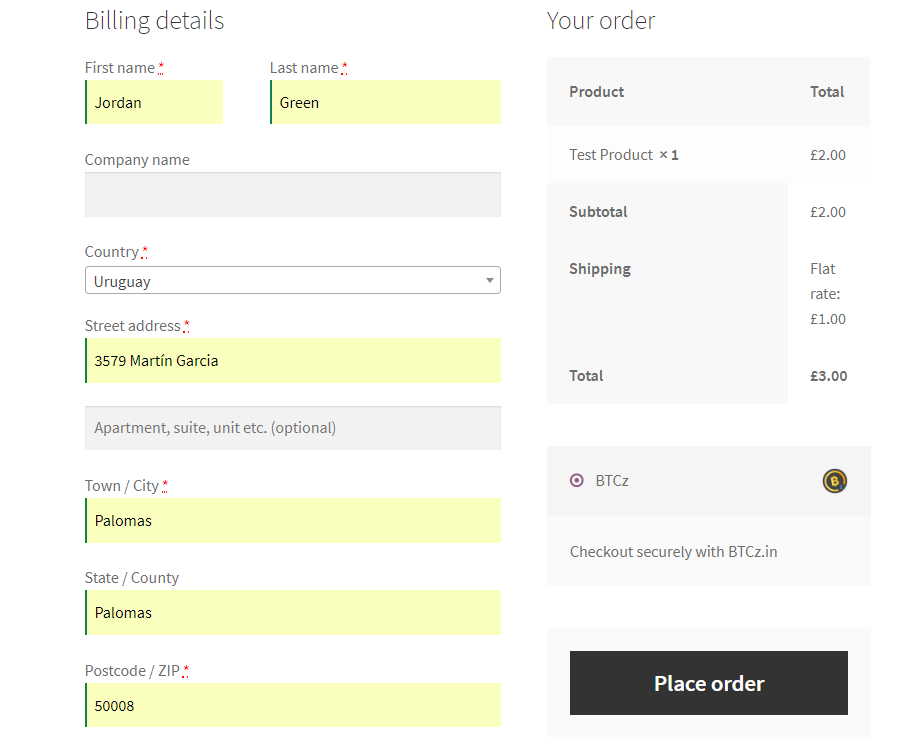The width and height of the screenshot is (897, 741).
Task: Click the order Total amount £3.00
Action: point(828,376)
